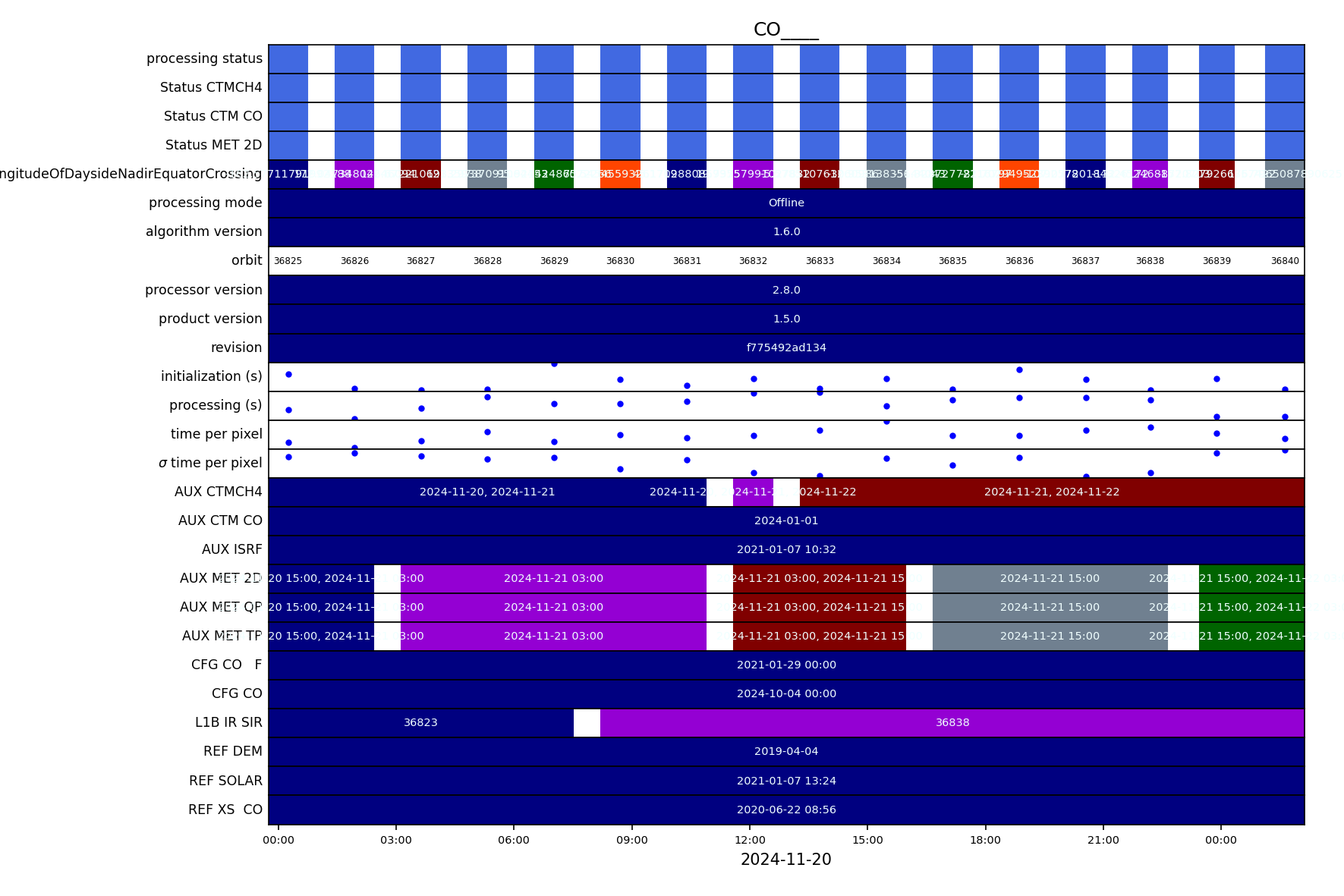The height and width of the screenshot is (896, 1344).
Task: Click gray 2024-11-21 15:00 segment in AUX MET 2D
Action: (x=1049, y=579)
